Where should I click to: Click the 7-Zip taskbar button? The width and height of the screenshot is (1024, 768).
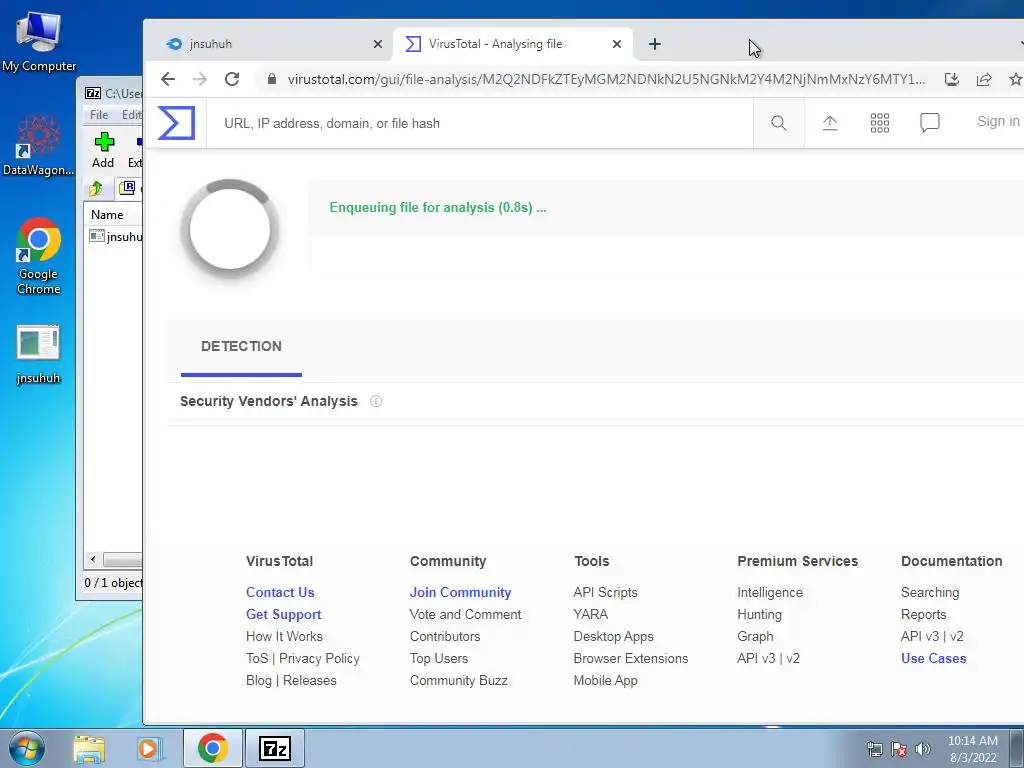(x=274, y=748)
